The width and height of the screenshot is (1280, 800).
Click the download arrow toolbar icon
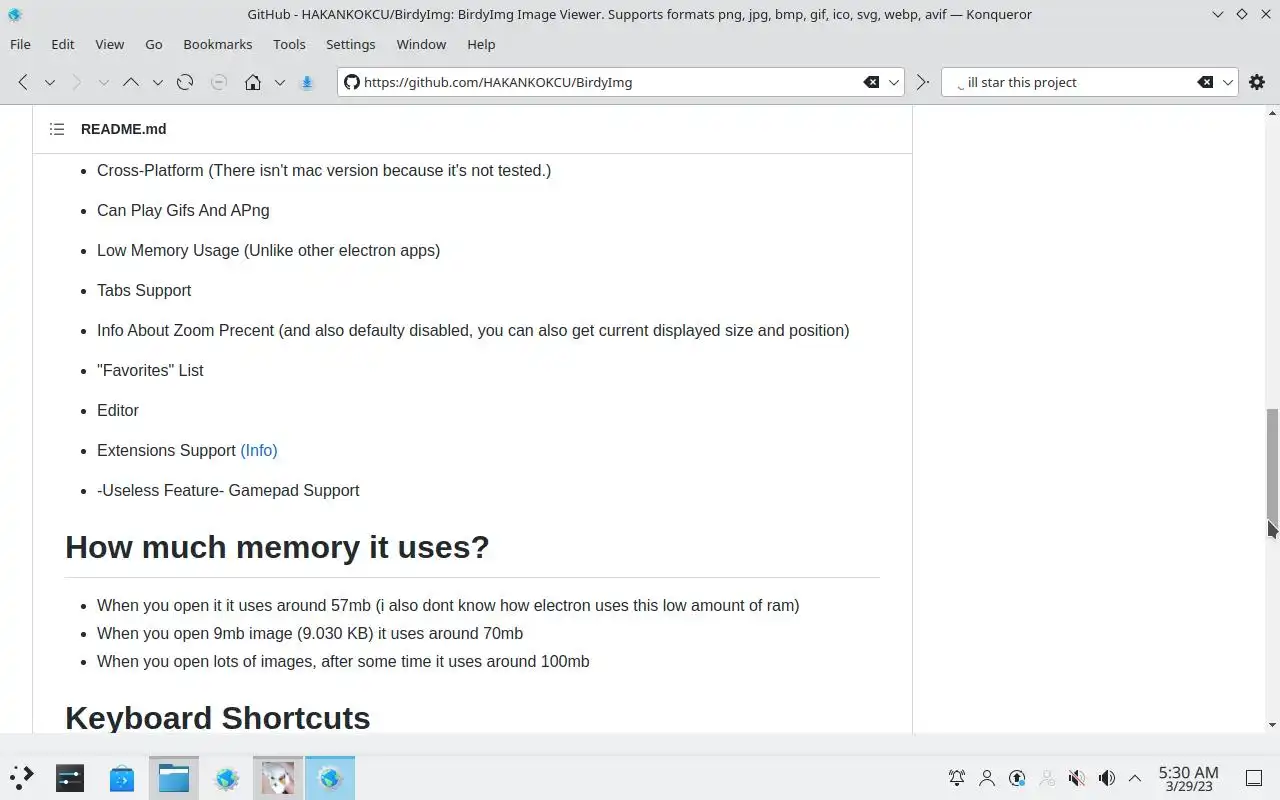point(307,82)
